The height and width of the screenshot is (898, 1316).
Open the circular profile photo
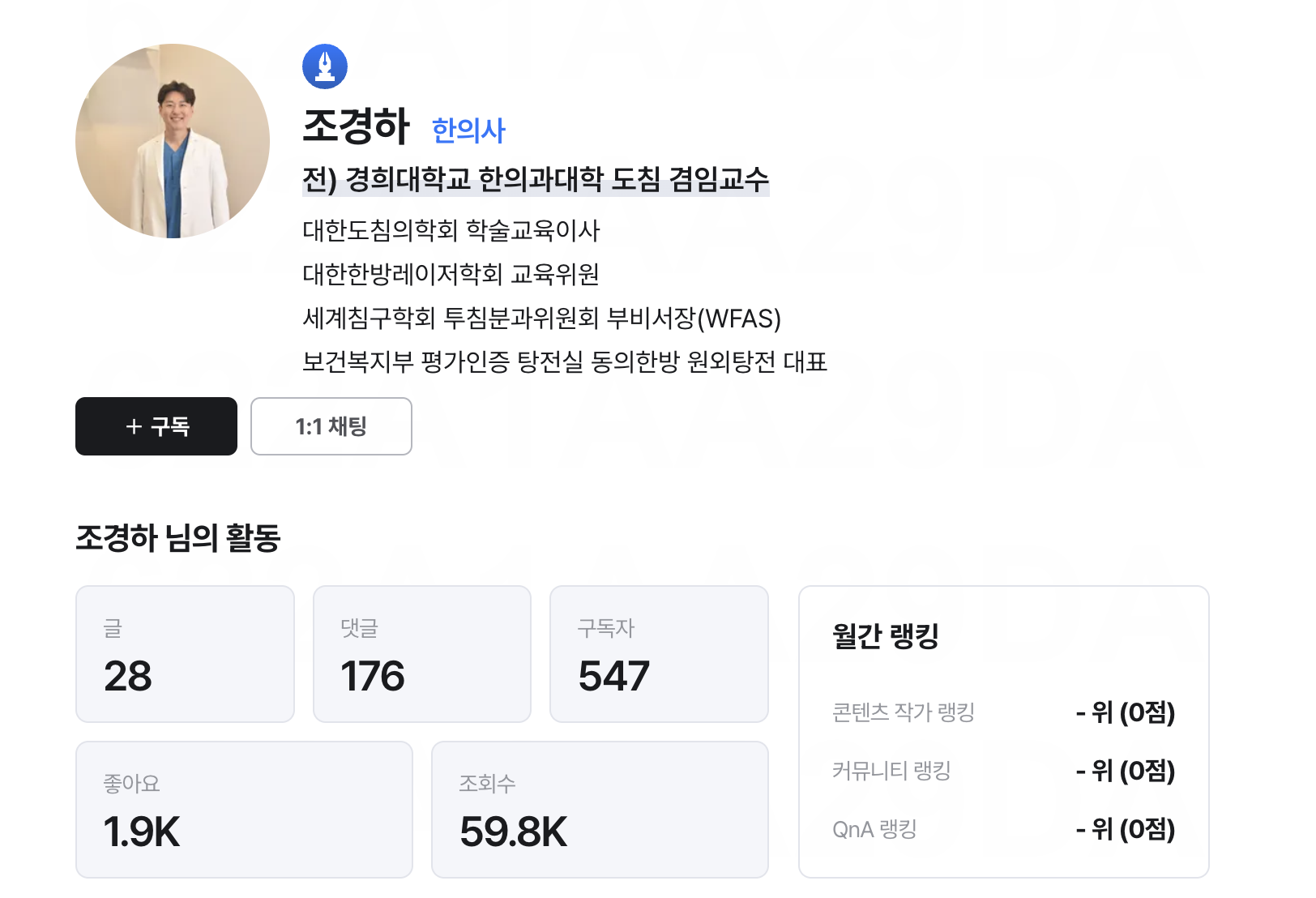(x=173, y=141)
